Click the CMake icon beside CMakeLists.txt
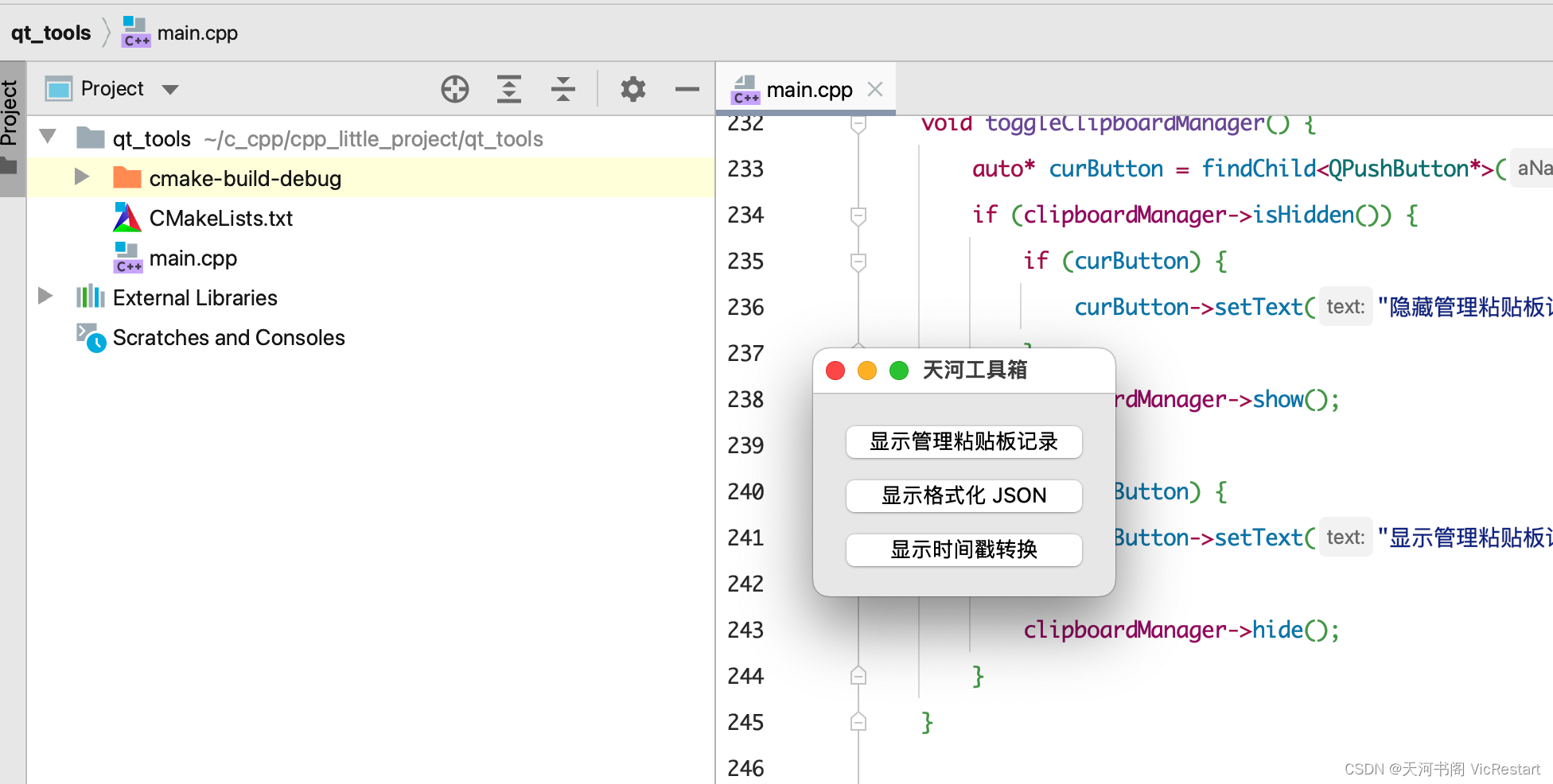This screenshot has width=1553, height=784. pyautogui.click(x=127, y=218)
